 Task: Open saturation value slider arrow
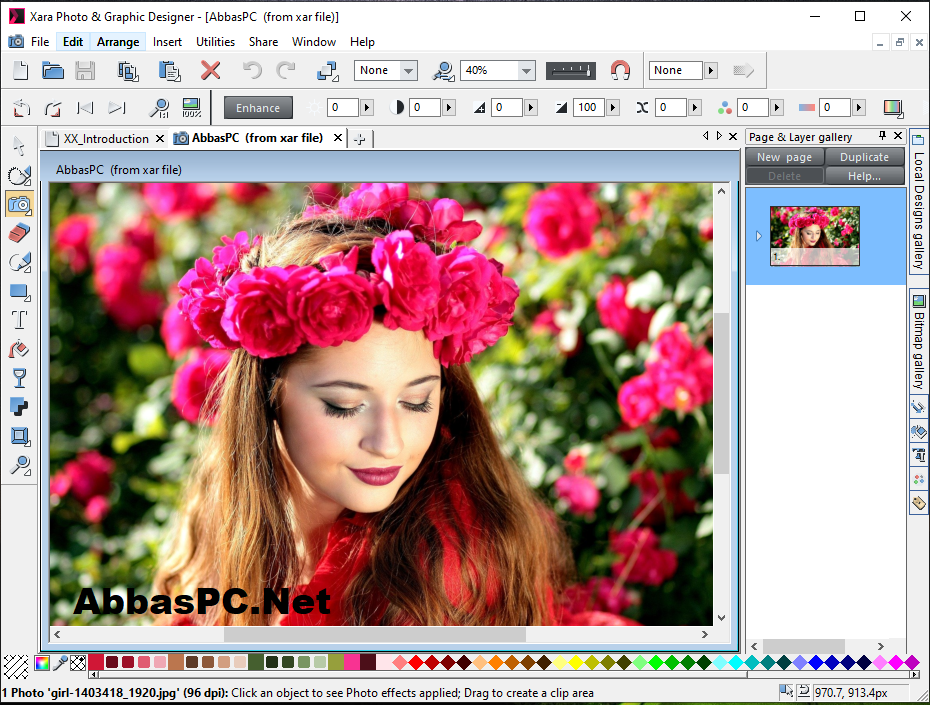click(777, 107)
